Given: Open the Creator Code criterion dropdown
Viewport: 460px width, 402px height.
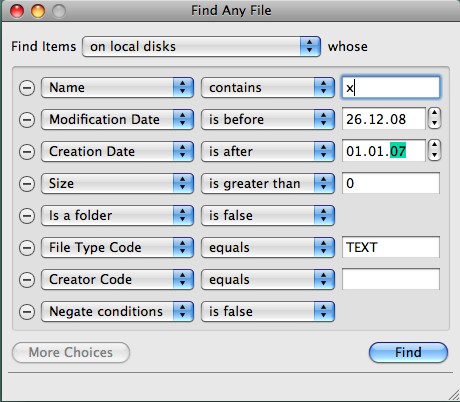Looking at the screenshot, I should 117,280.
